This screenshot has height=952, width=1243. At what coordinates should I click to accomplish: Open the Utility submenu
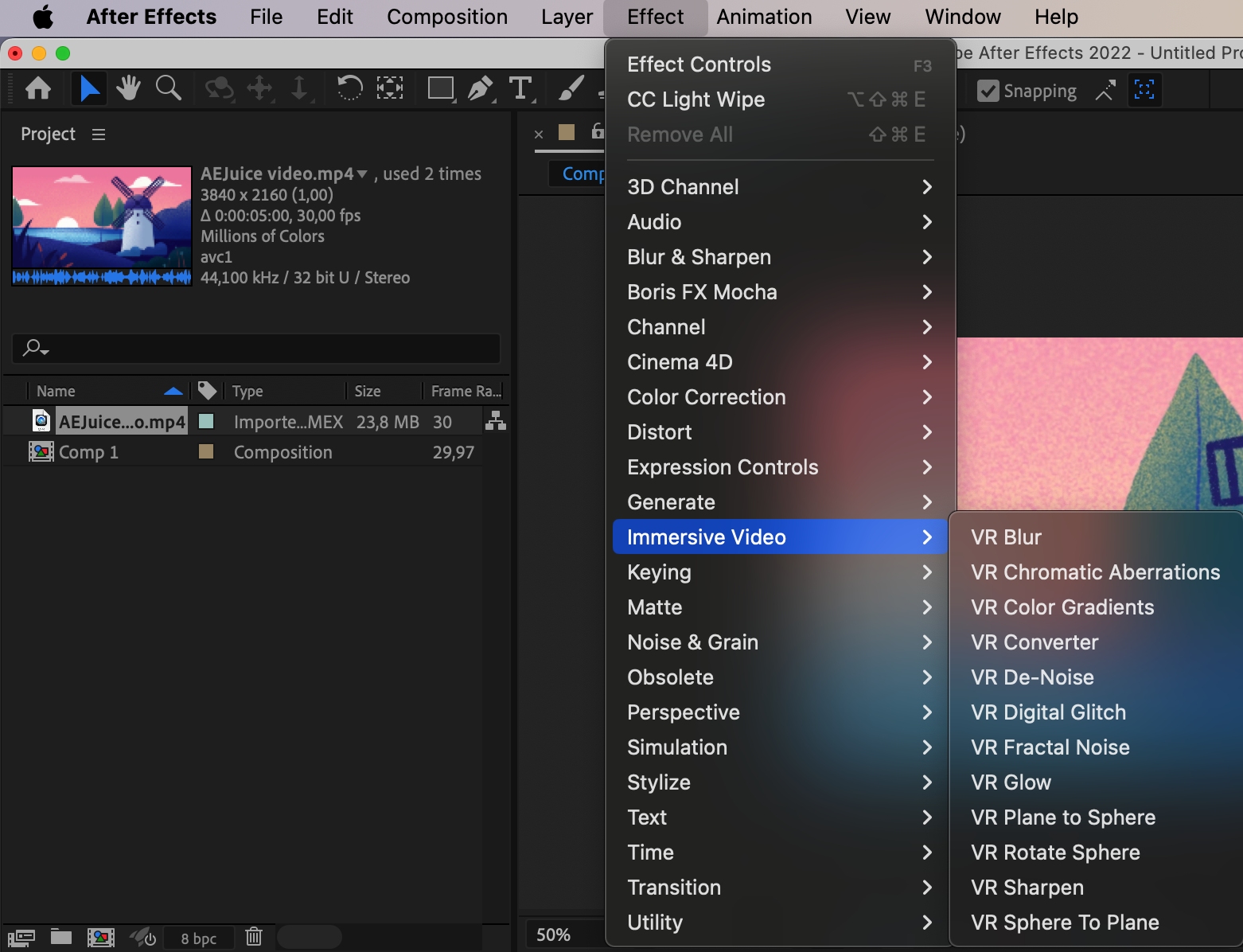coord(780,923)
